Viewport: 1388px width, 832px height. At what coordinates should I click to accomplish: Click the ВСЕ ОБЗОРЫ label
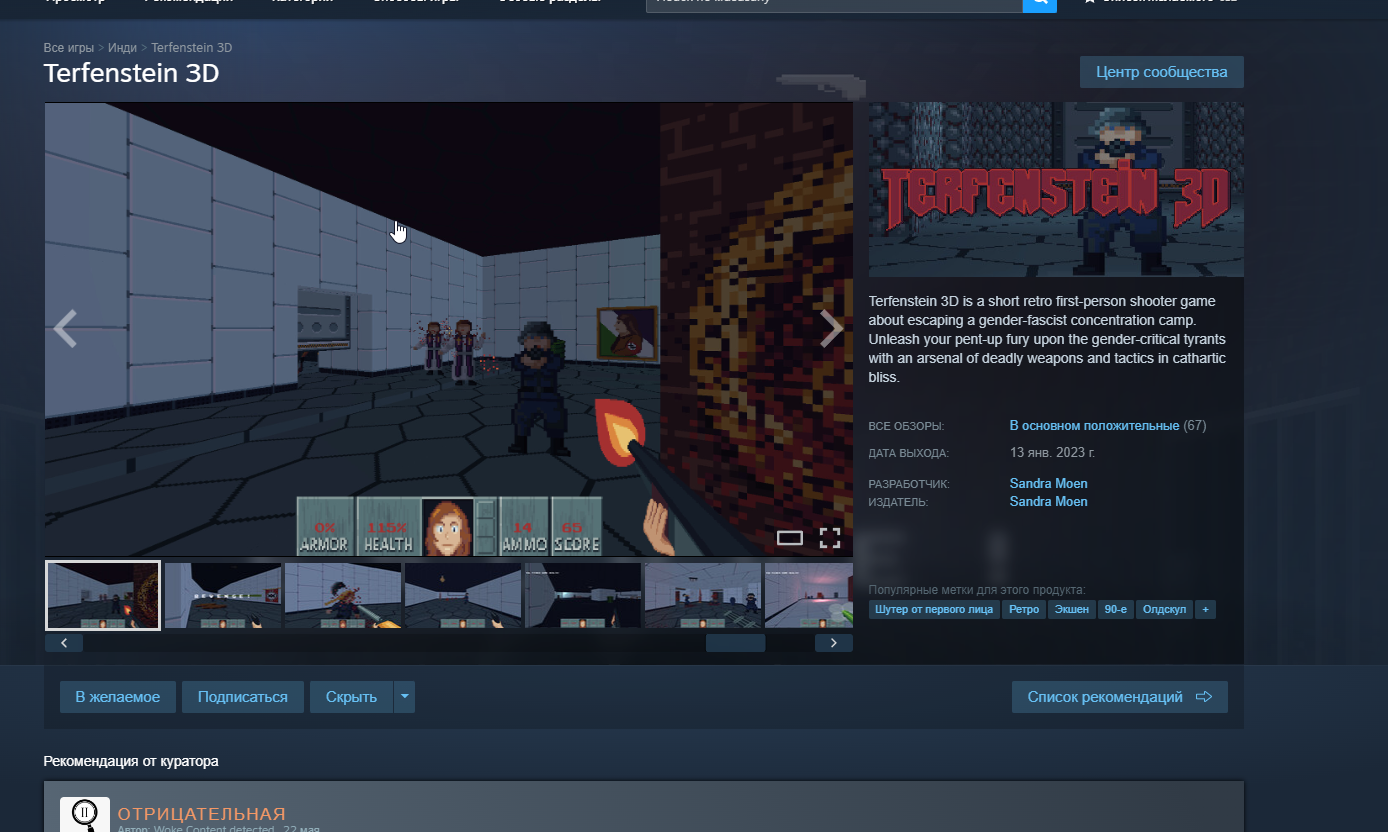point(906,426)
